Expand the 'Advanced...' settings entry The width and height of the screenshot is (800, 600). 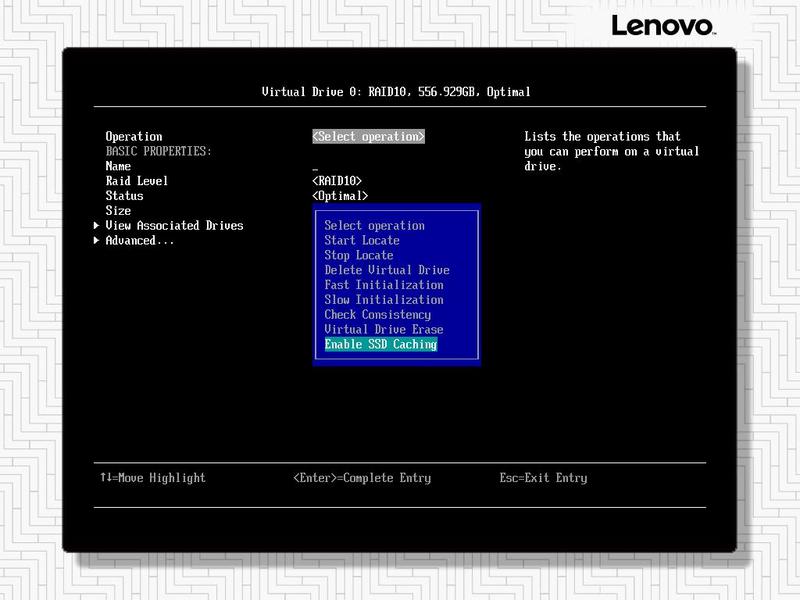(x=139, y=241)
